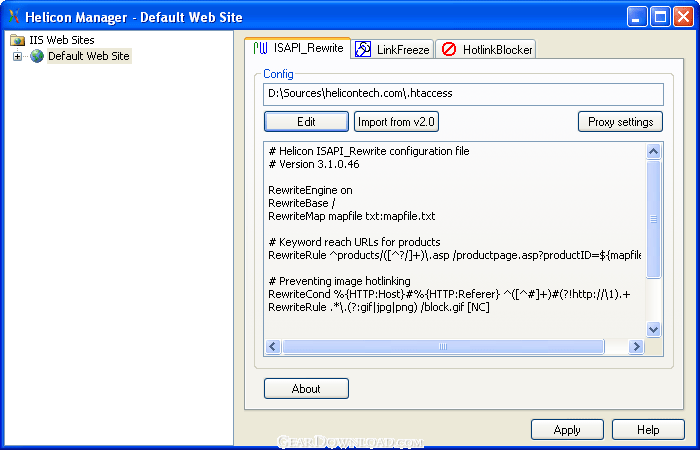700x450 pixels.
Task: Close the Helicon Manager window
Action: click(x=683, y=17)
